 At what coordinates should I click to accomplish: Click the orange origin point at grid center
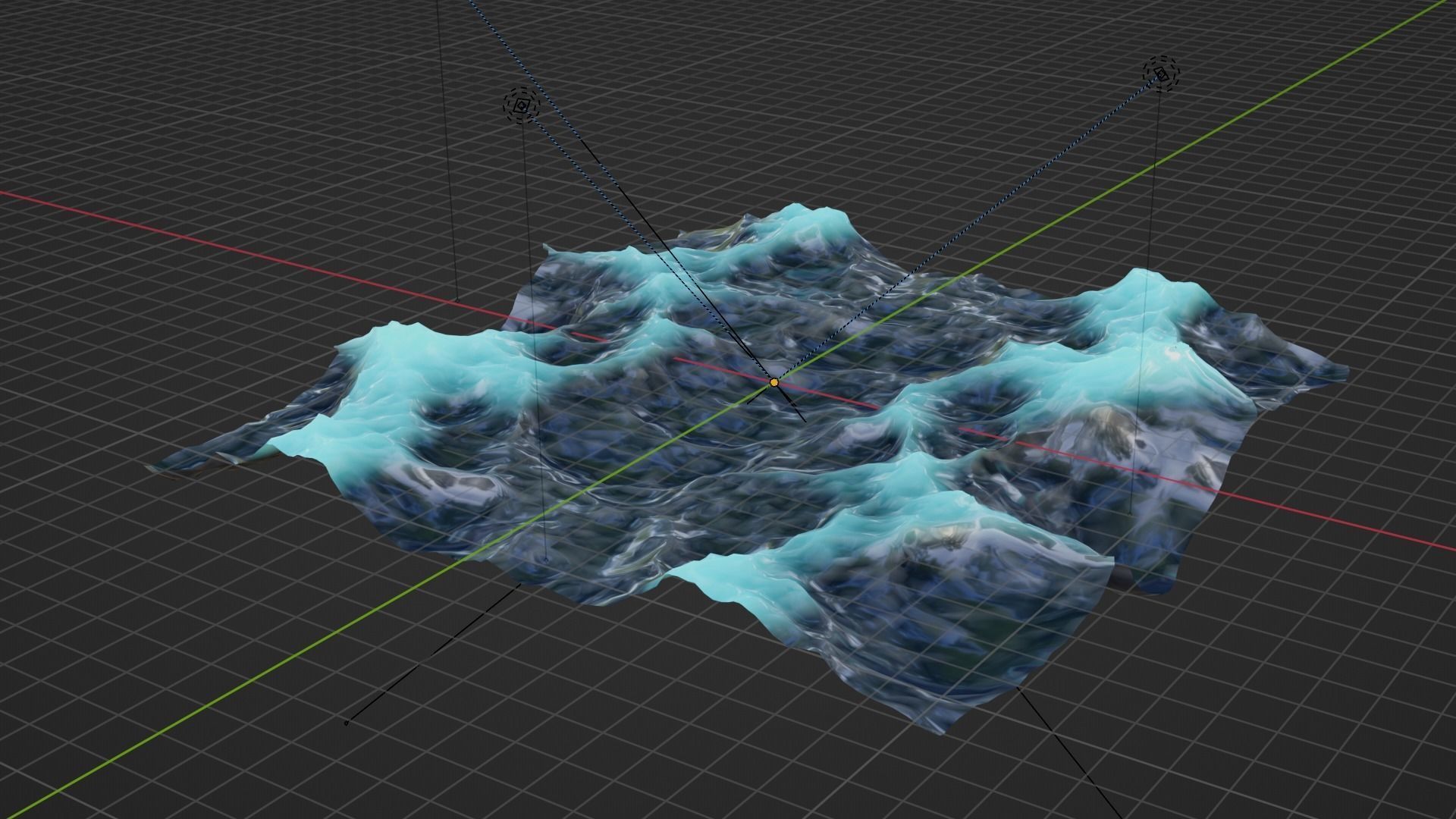(x=773, y=383)
